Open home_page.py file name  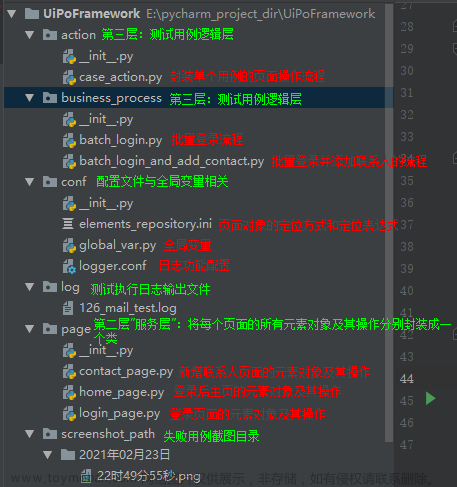coord(121,393)
